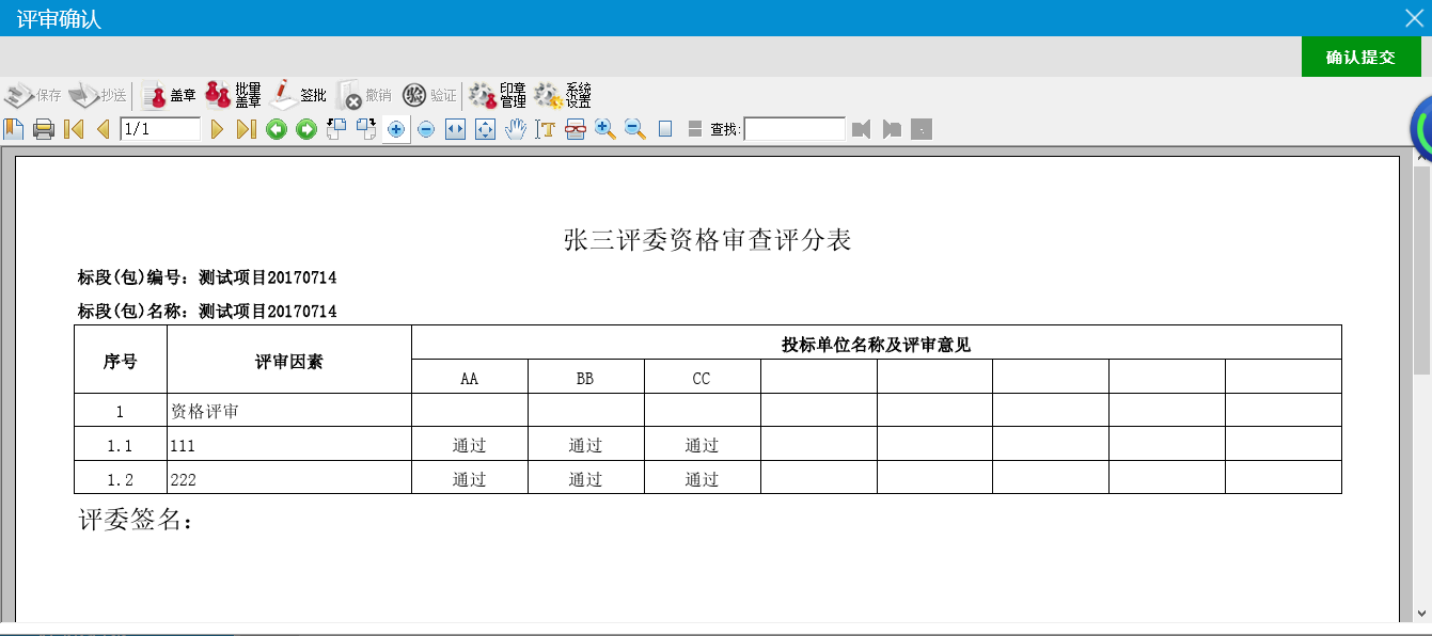Click the 盖章 stamp tool
Image resolution: width=1432 pixels, height=637 pixels.
coord(169,96)
